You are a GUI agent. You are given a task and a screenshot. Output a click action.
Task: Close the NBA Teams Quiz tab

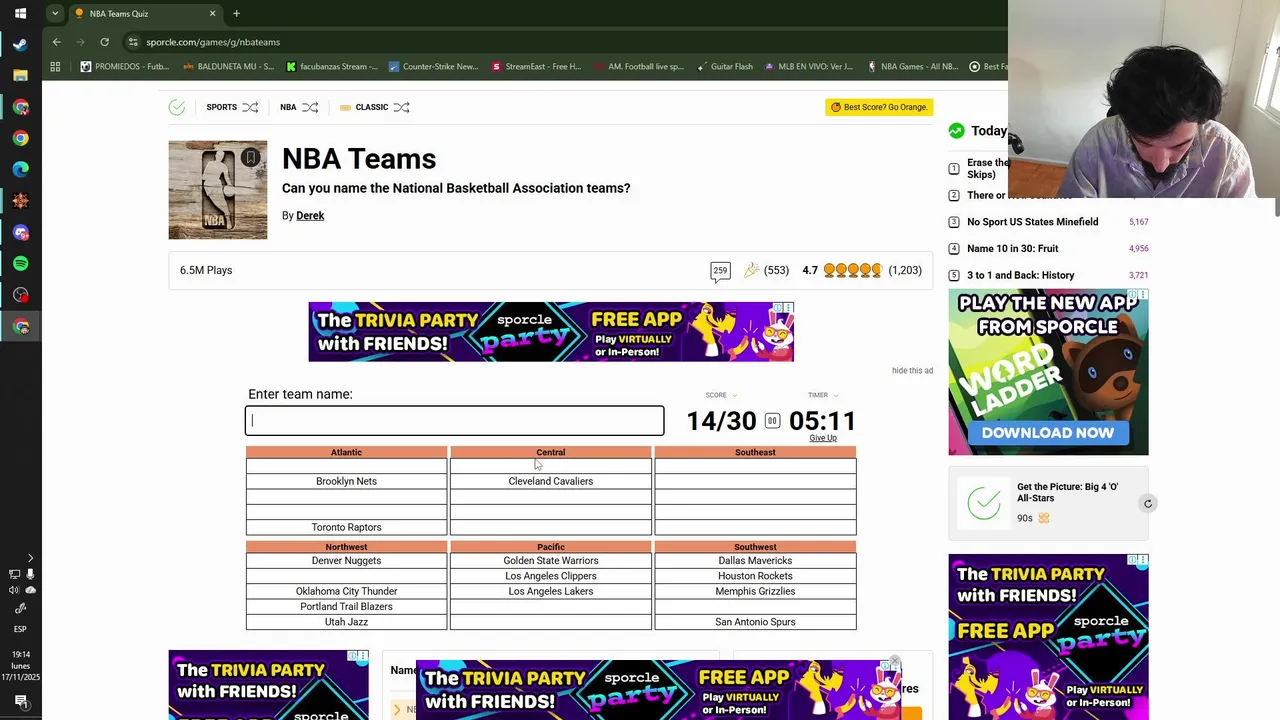click(212, 14)
